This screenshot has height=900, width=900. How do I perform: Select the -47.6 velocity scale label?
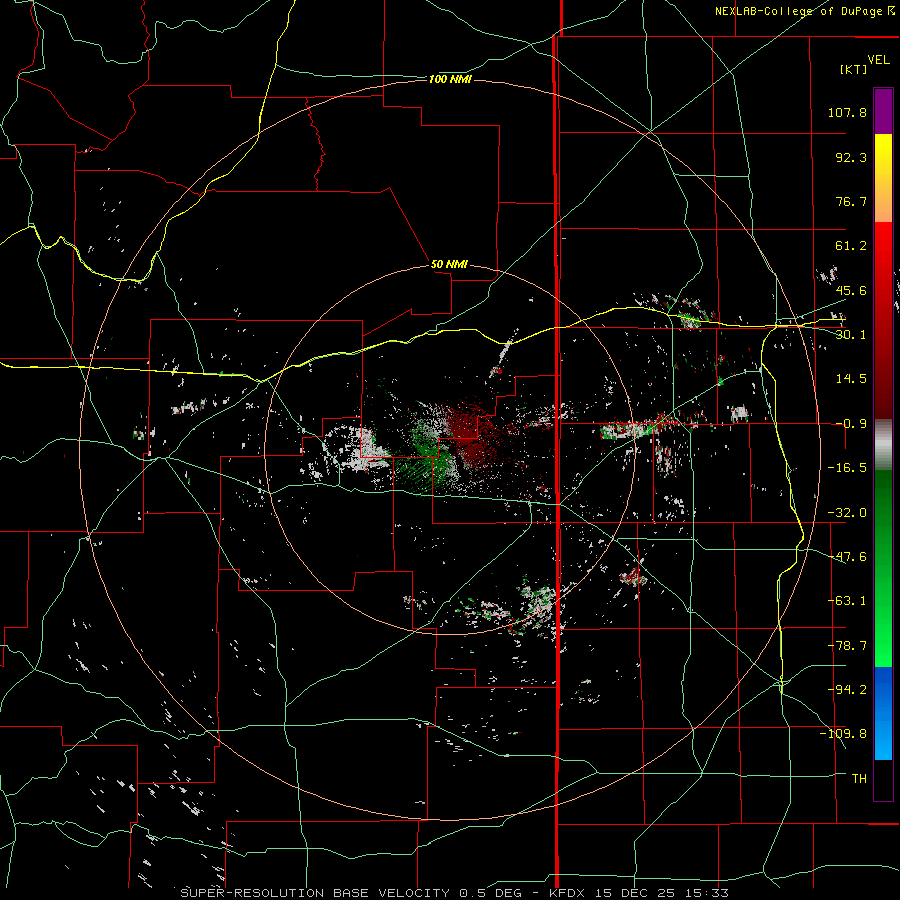click(x=847, y=557)
